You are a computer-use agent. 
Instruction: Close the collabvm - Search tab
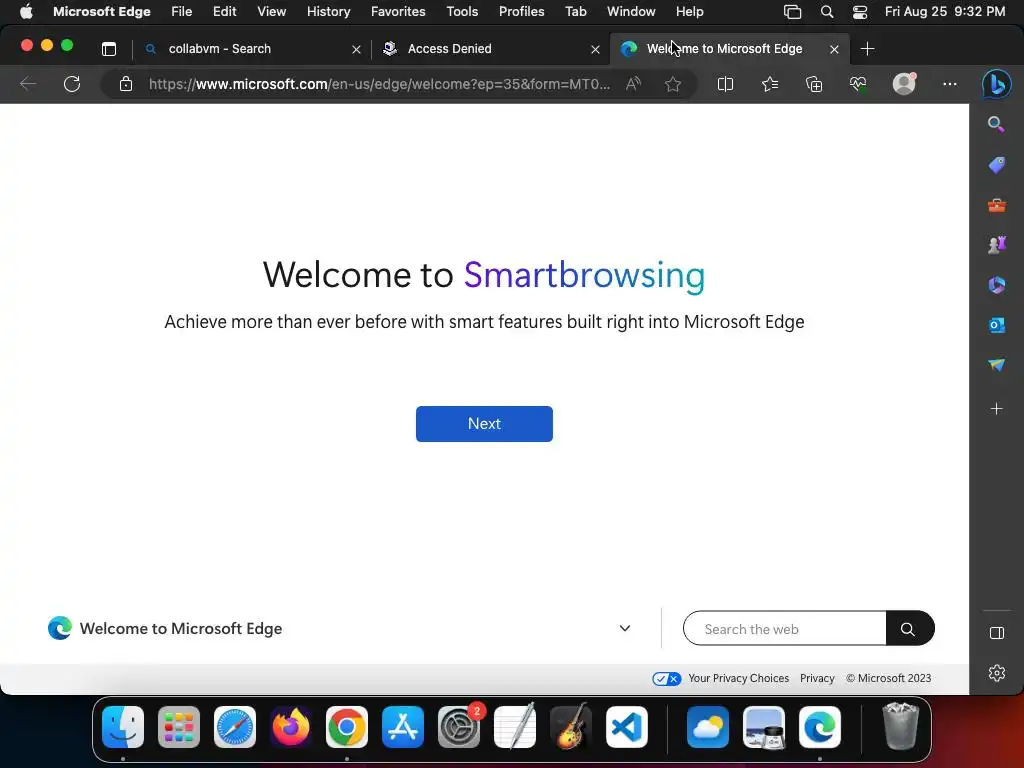tap(356, 49)
